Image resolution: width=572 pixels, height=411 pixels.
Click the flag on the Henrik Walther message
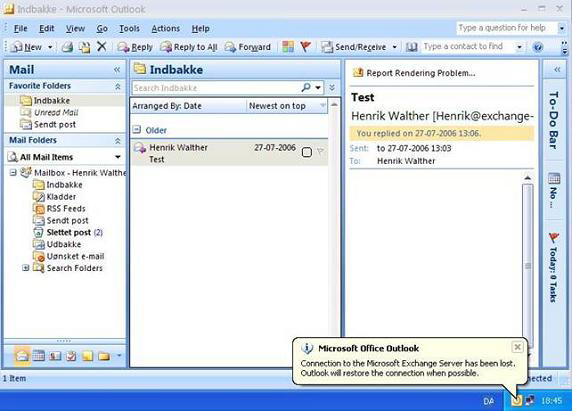[x=320, y=151]
